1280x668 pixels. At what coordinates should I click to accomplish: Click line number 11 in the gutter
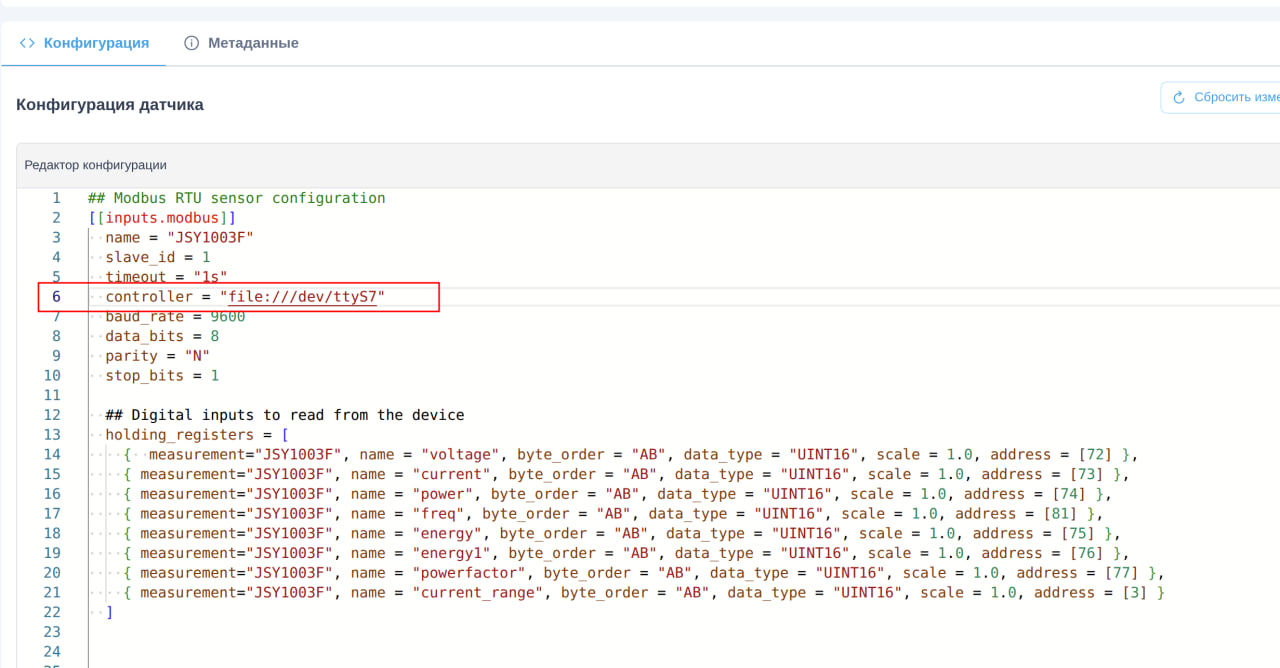click(x=52, y=396)
